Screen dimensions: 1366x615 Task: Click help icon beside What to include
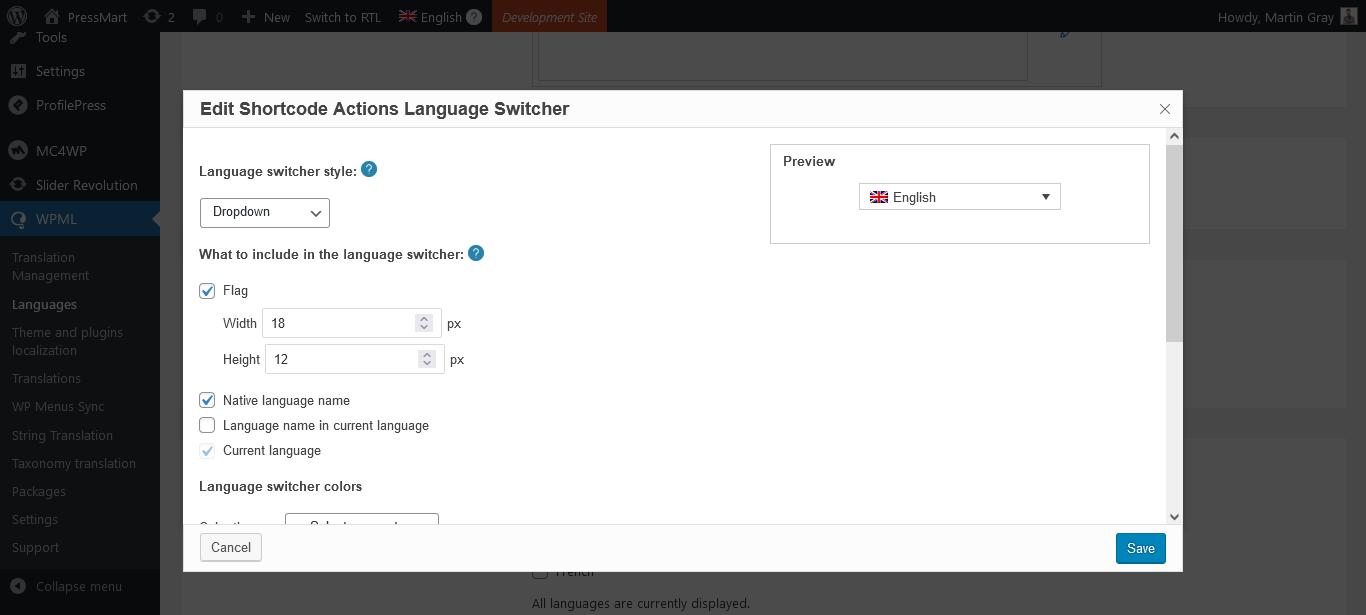476,253
